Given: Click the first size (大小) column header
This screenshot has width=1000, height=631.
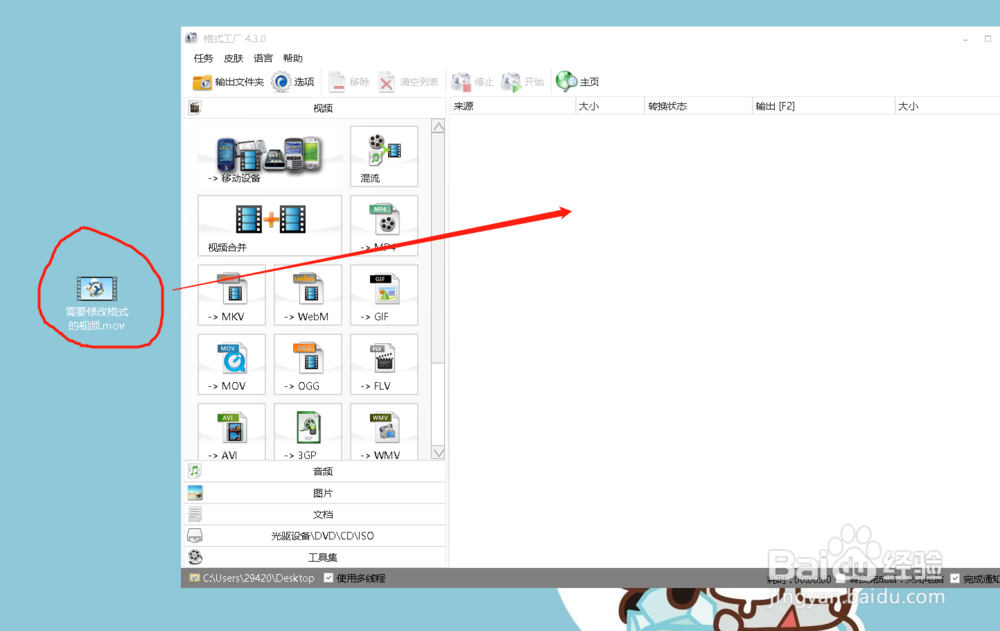Looking at the screenshot, I should (610, 106).
